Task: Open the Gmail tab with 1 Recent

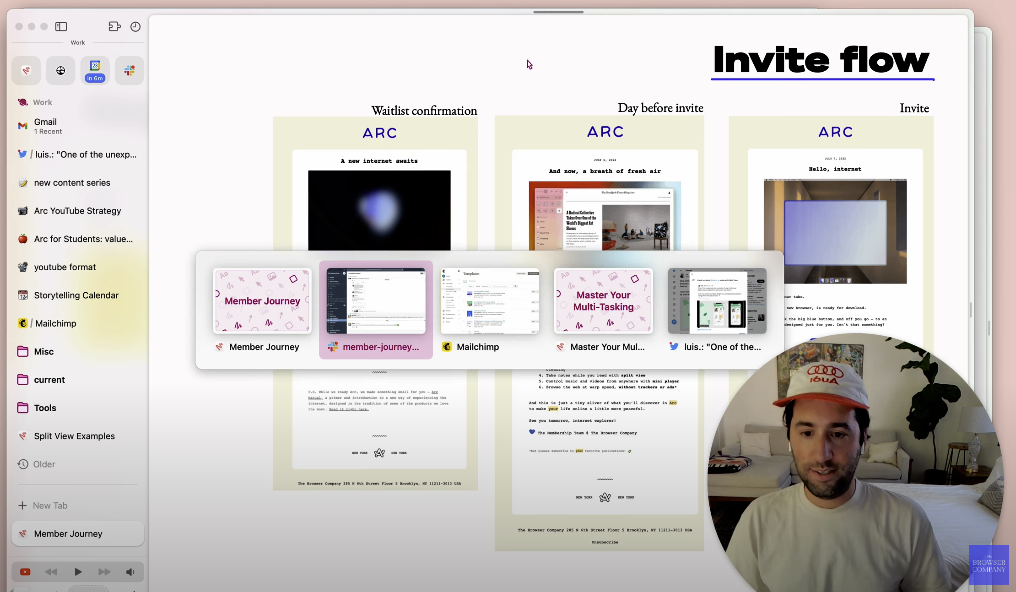Action: tap(78, 126)
